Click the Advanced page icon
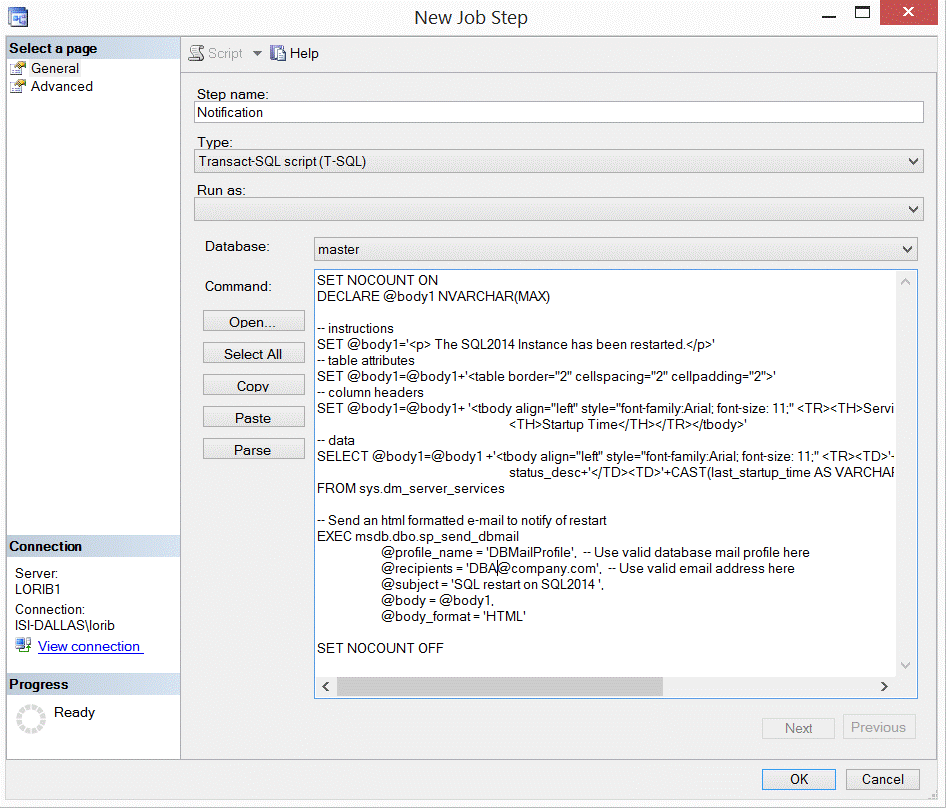The width and height of the screenshot is (946, 808). pos(18,86)
